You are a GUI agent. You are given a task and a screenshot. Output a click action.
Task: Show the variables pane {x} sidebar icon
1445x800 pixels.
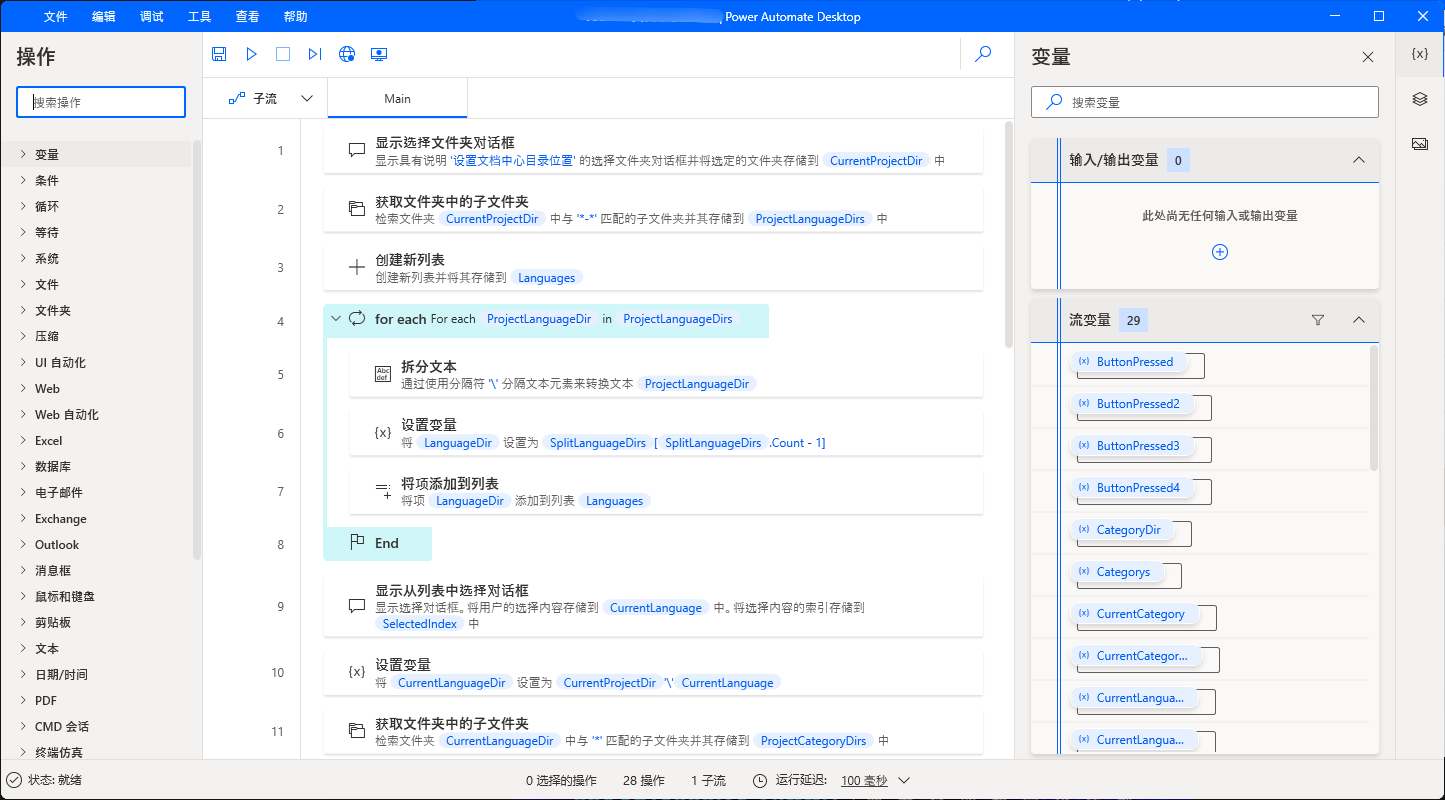click(1420, 54)
